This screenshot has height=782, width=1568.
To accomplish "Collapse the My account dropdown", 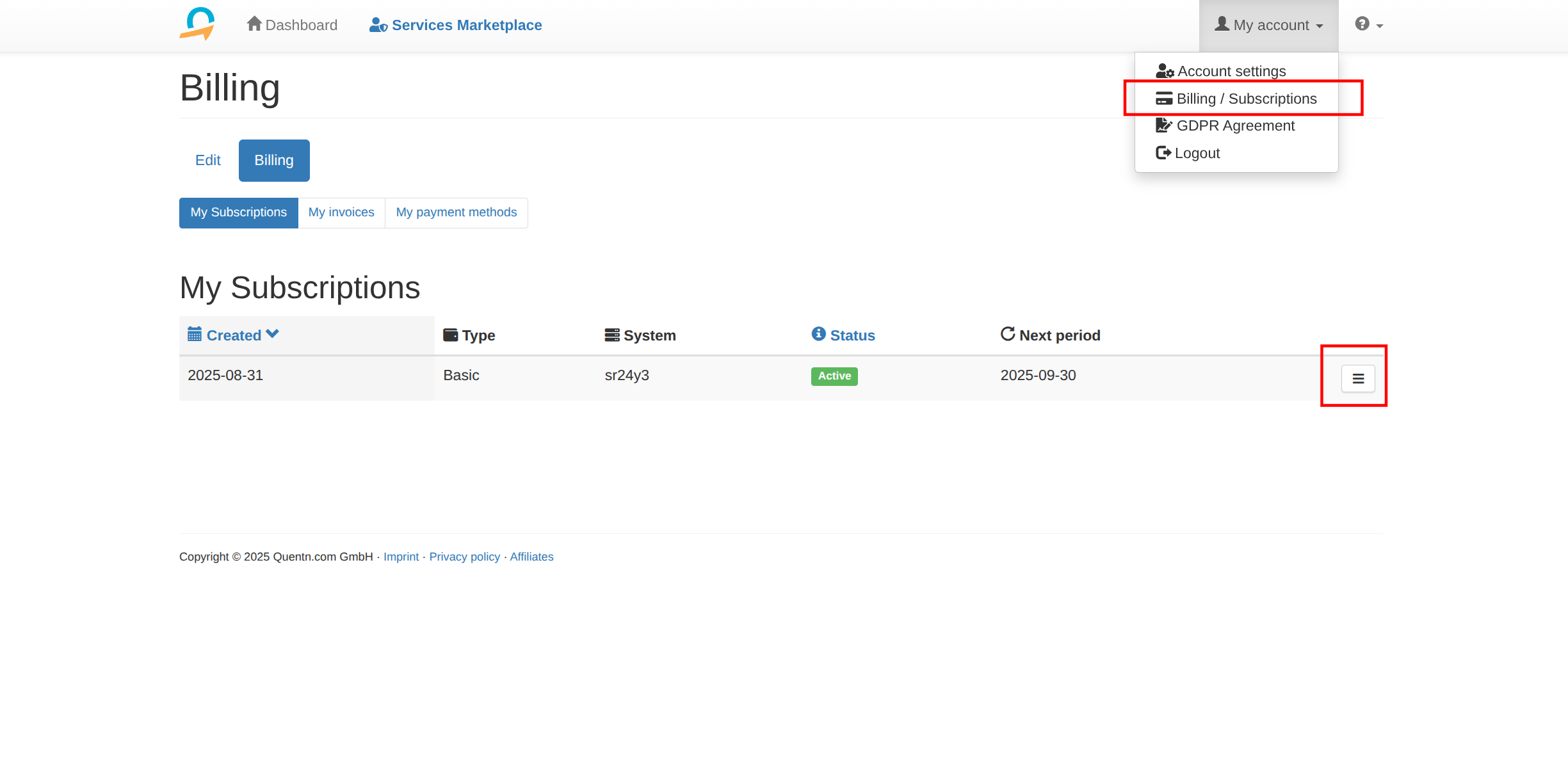I will coord(1268,25).
